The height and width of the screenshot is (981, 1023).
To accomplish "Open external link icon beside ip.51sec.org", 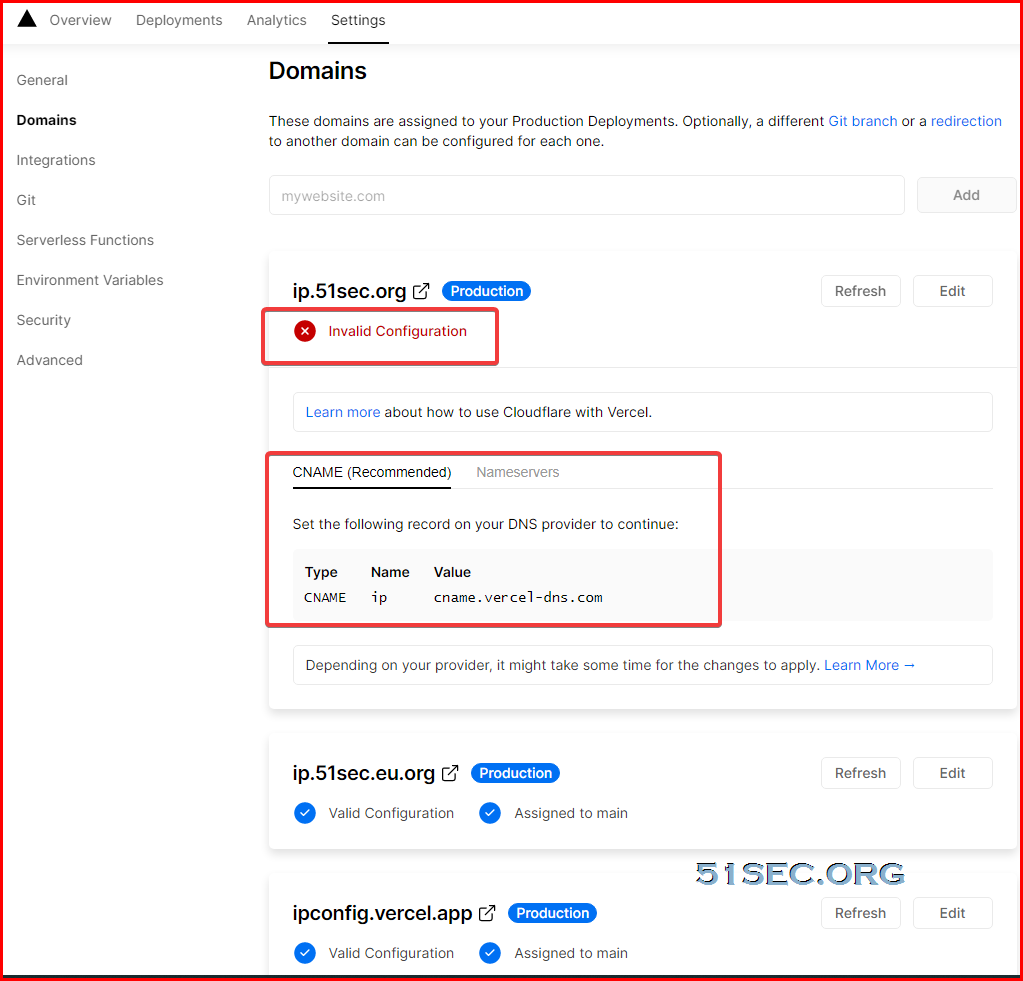I will click(x=421, y=291).
